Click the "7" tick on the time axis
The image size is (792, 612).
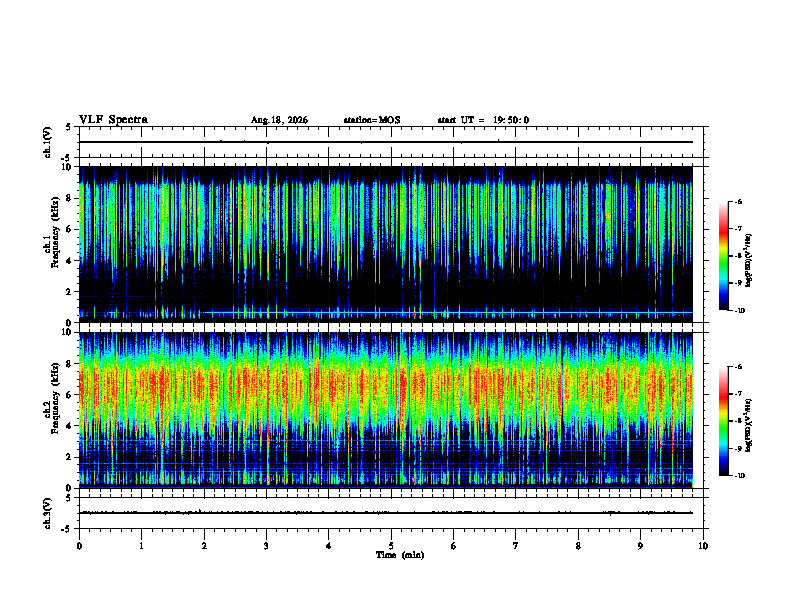516,546
